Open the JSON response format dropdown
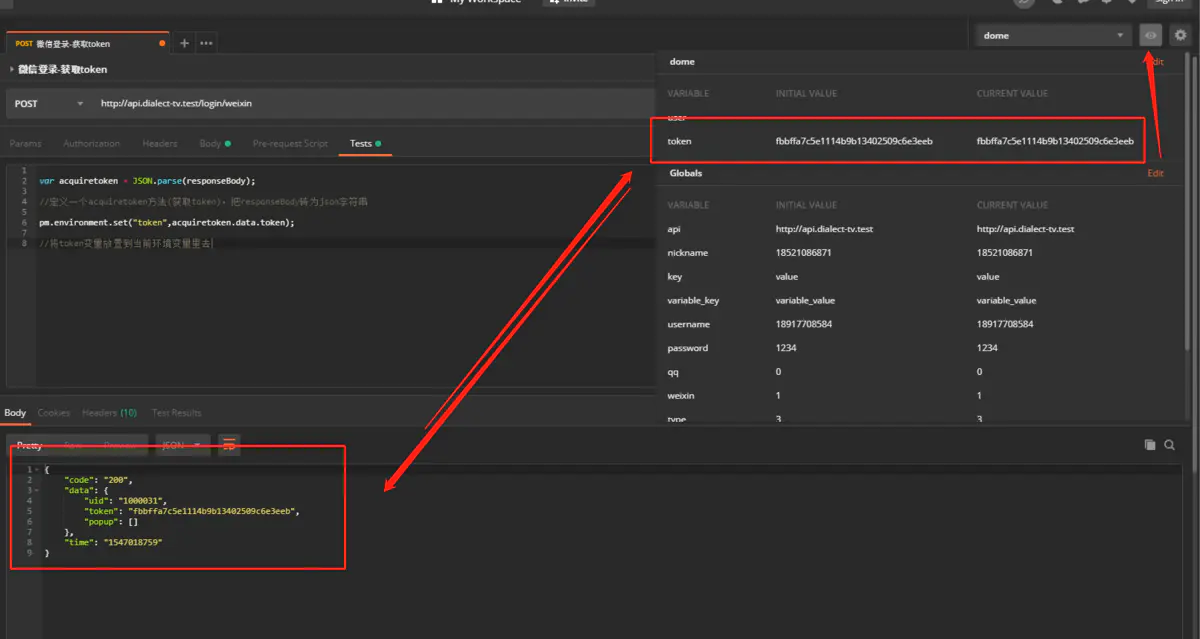1200x639 pixels. click(182, 445)
